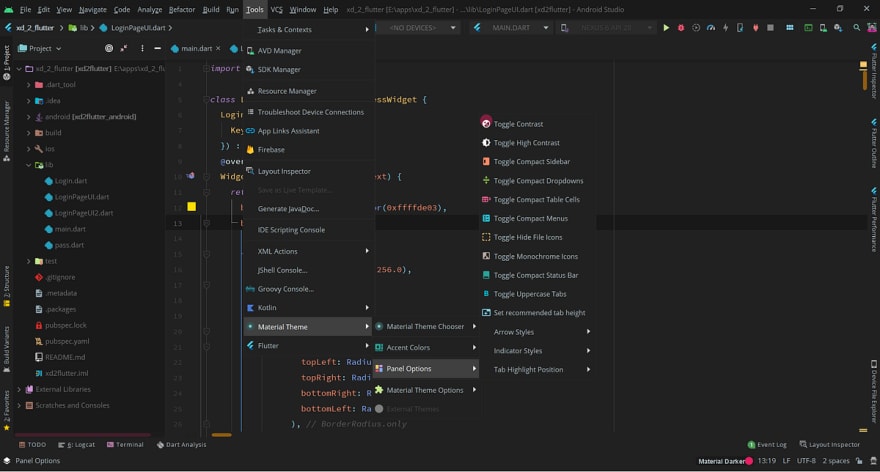Expand Material Theme Options submenu

pyautogui.click(x=426, y=391)
